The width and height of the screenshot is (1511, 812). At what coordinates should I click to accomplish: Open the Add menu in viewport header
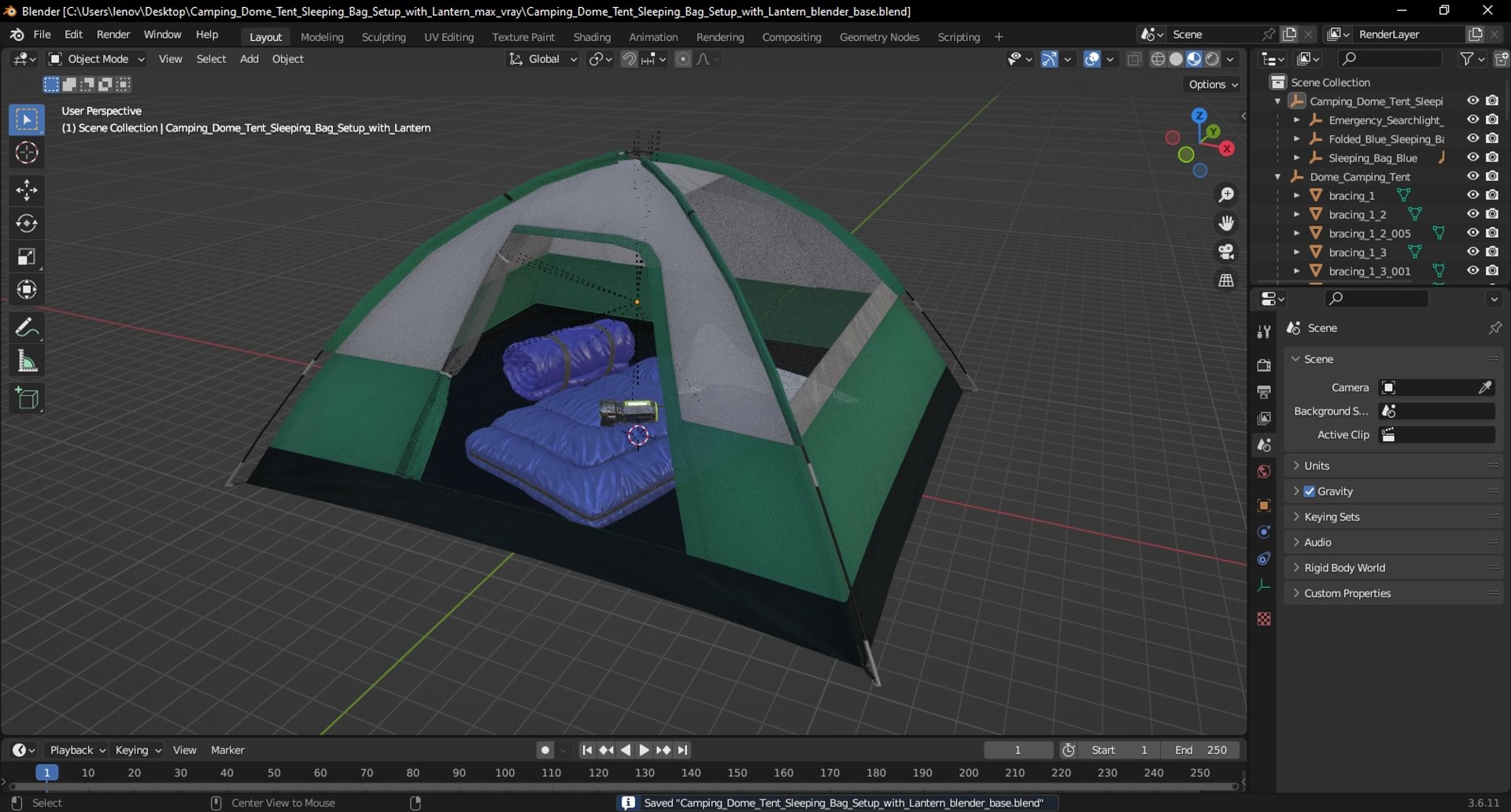pos(249,59)
